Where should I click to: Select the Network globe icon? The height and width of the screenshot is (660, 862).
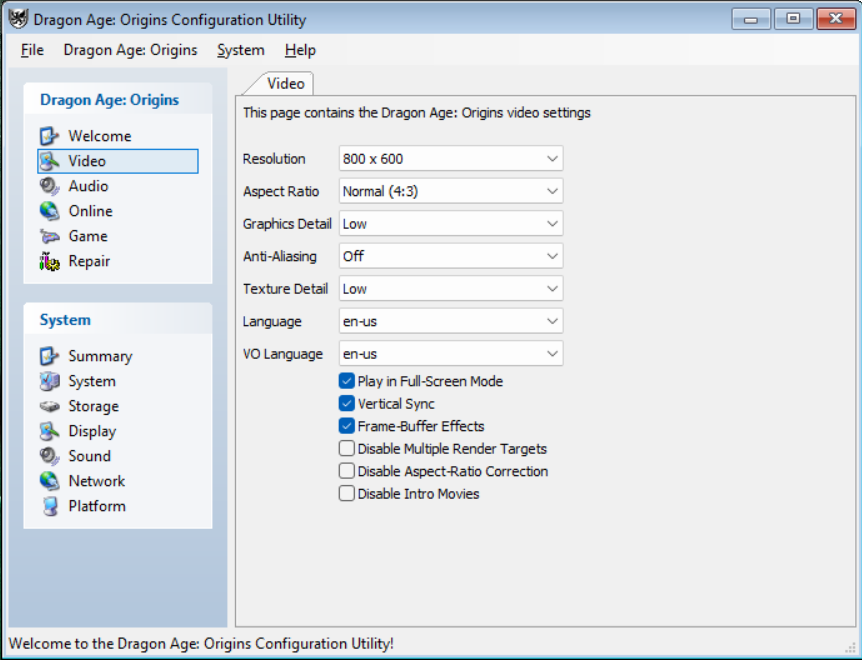click(50, 481)
